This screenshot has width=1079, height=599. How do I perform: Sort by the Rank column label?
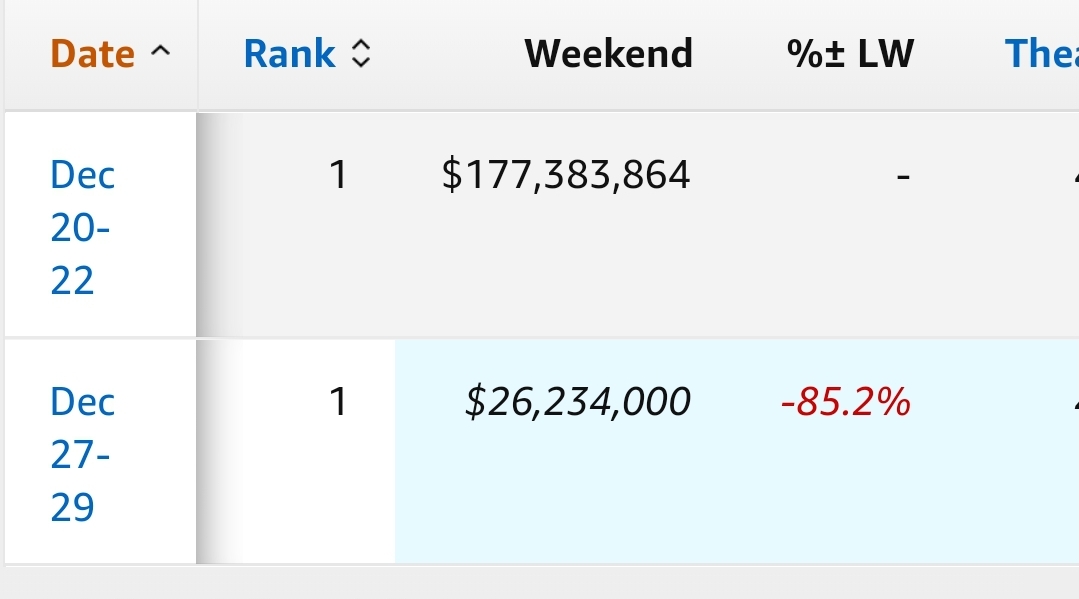tap(289, 54)
